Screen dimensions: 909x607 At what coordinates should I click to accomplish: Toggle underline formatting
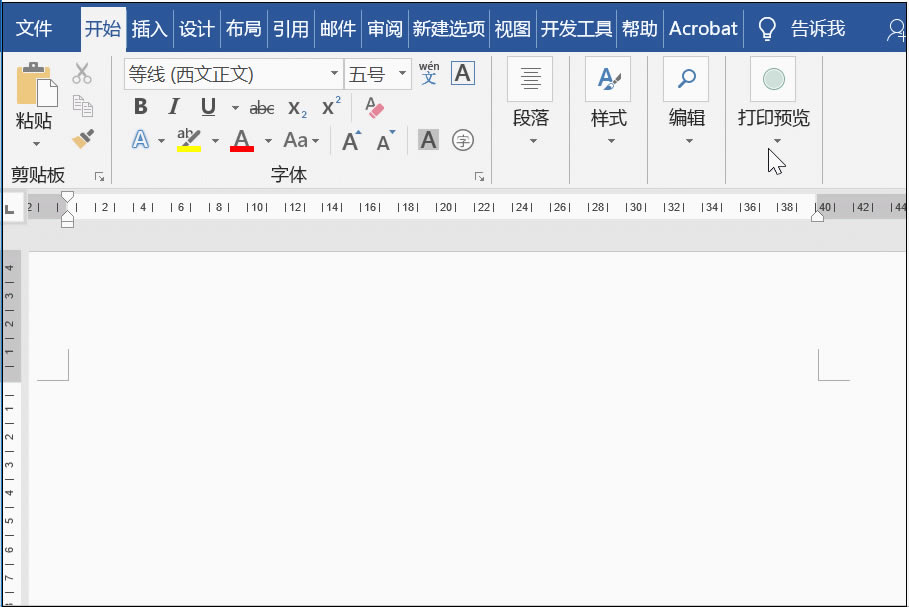[208, 107]
